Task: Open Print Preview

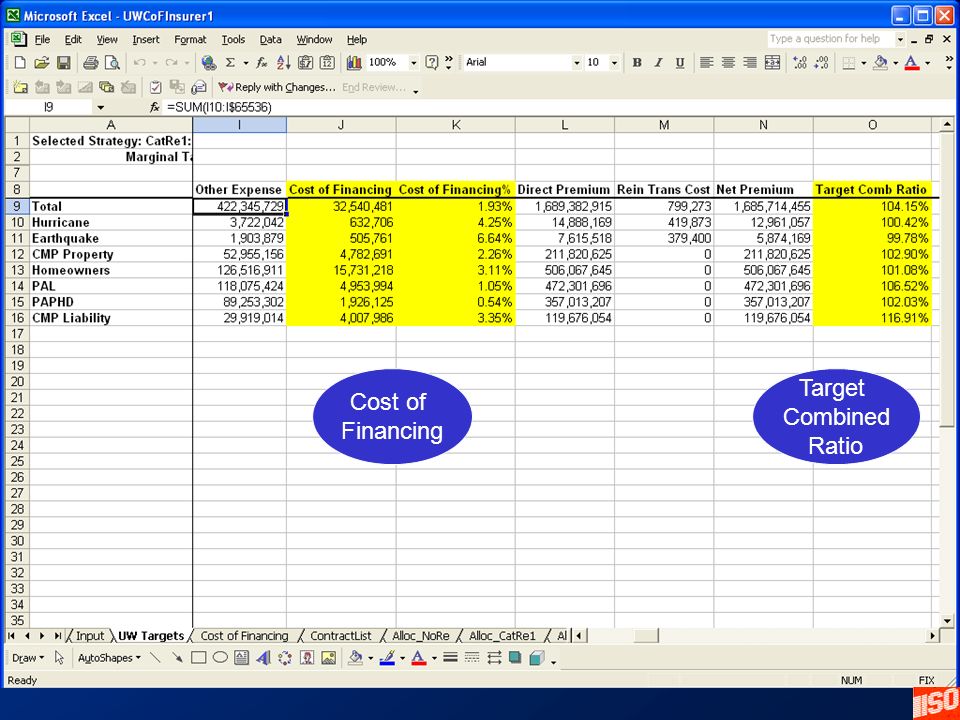Action: (x=112, y=62)
